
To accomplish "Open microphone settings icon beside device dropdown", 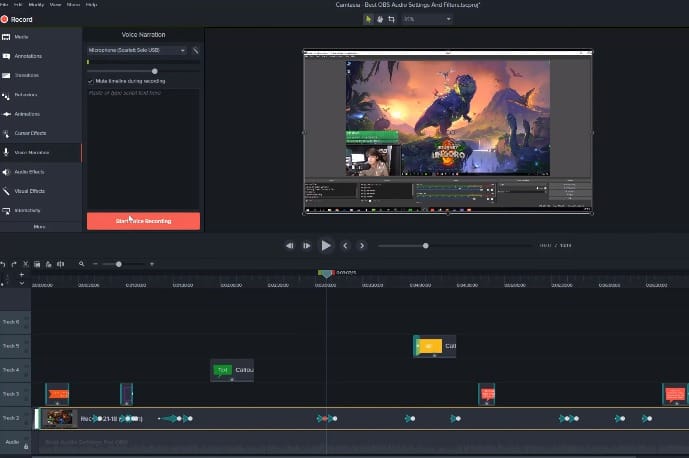I will (x=196, y=50).
